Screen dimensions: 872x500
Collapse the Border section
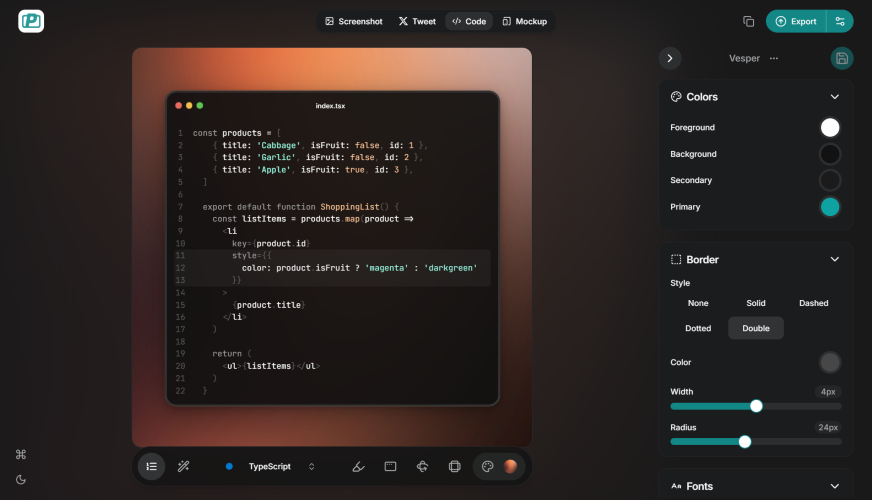834,259
